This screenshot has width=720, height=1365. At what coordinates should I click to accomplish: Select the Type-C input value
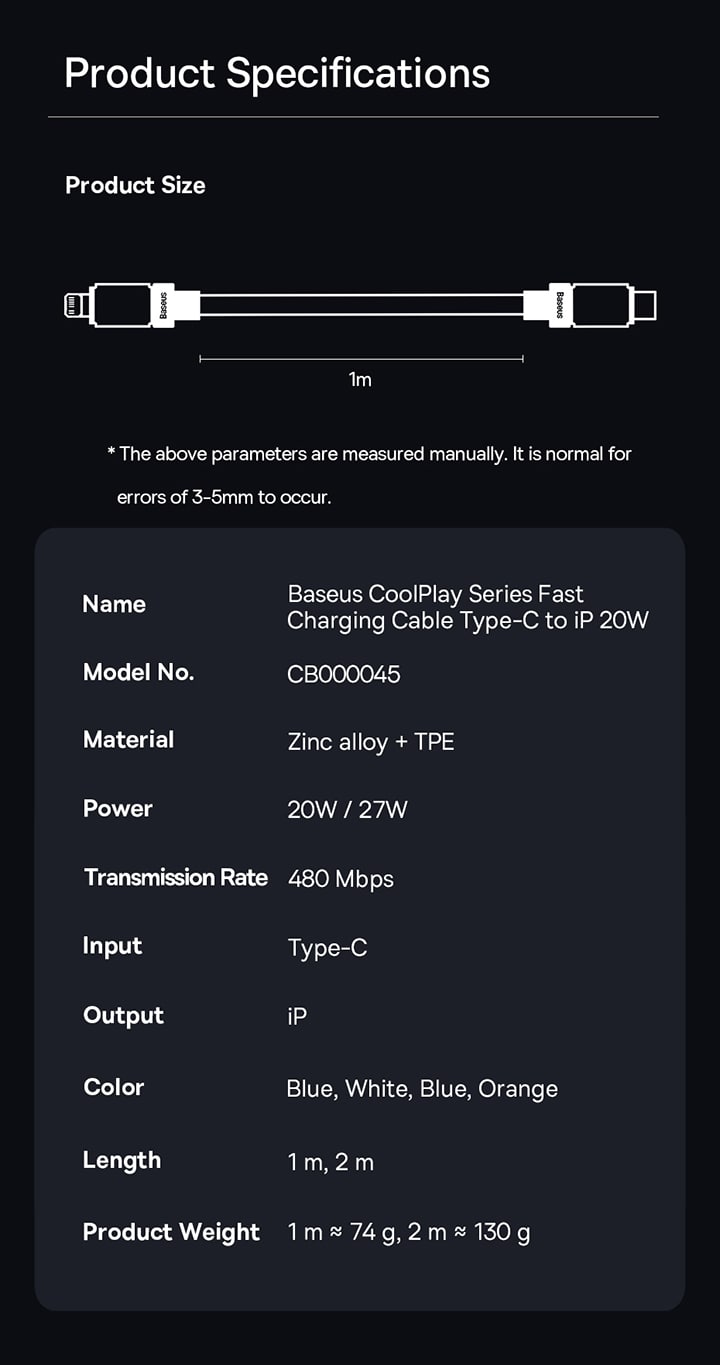coord(327,948)
